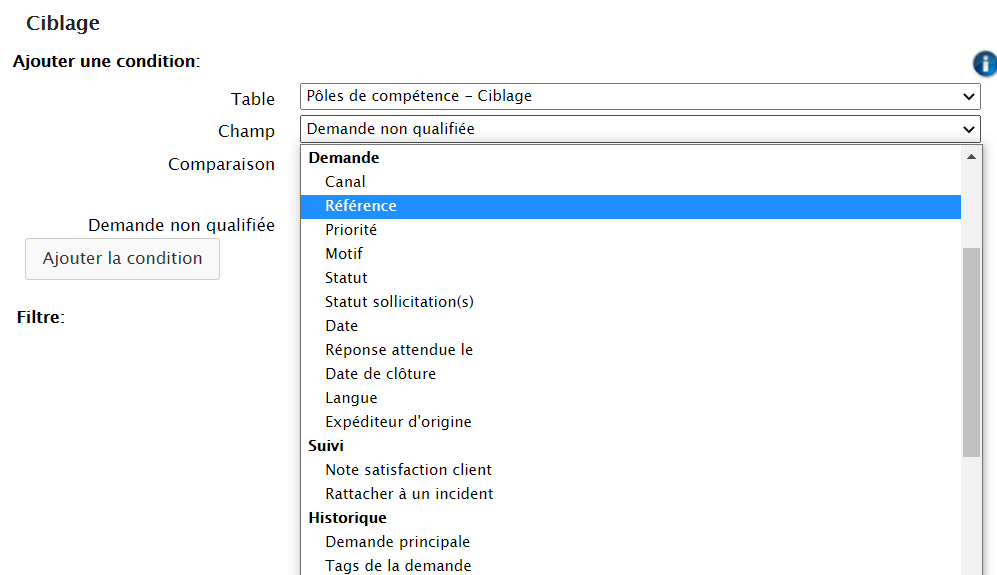Choose Réponse attendue le option
Image resolution: width=997 pixels, height=575 pixels.
coord(399,350)
